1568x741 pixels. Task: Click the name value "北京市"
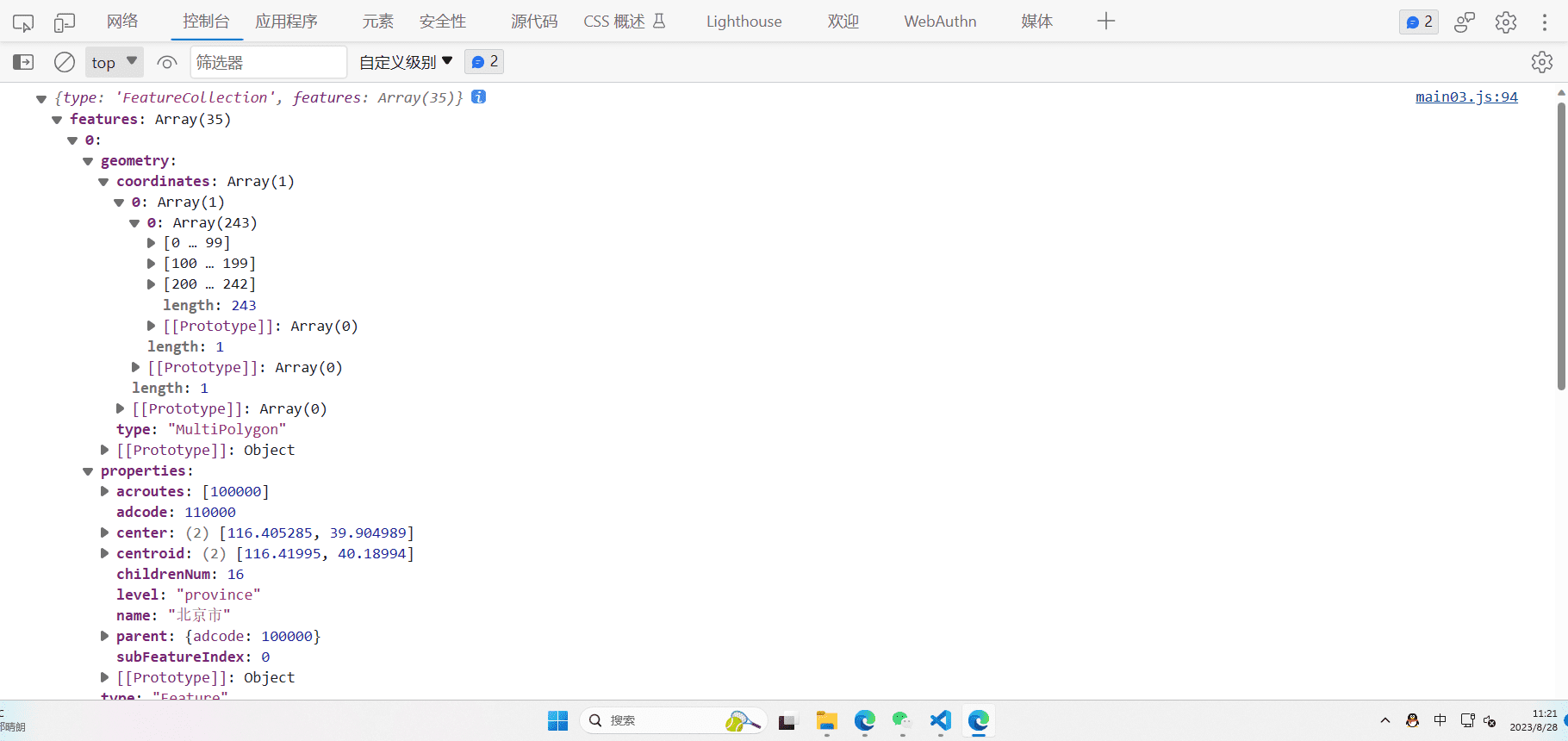point(199,615)
